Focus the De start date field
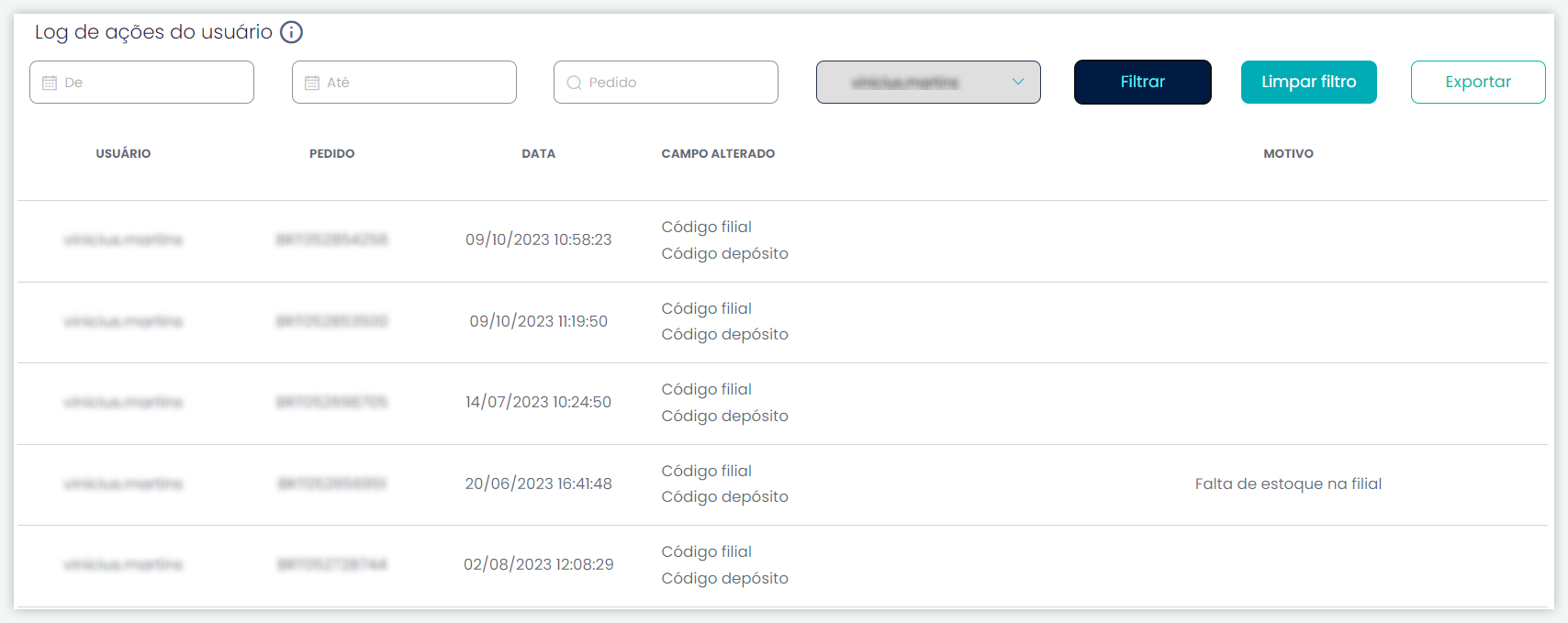The width and height of the screenshot is (1568, 623). tap(141, 83)
